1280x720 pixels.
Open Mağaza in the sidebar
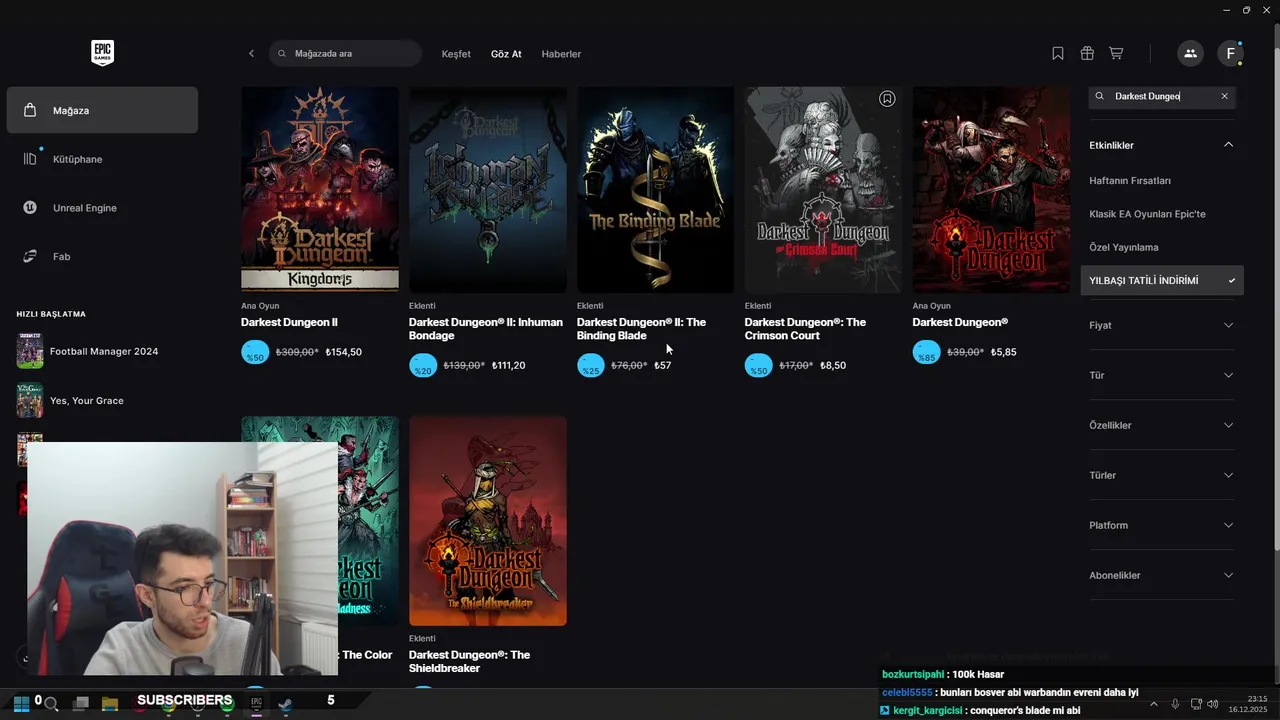click(102, 110)
